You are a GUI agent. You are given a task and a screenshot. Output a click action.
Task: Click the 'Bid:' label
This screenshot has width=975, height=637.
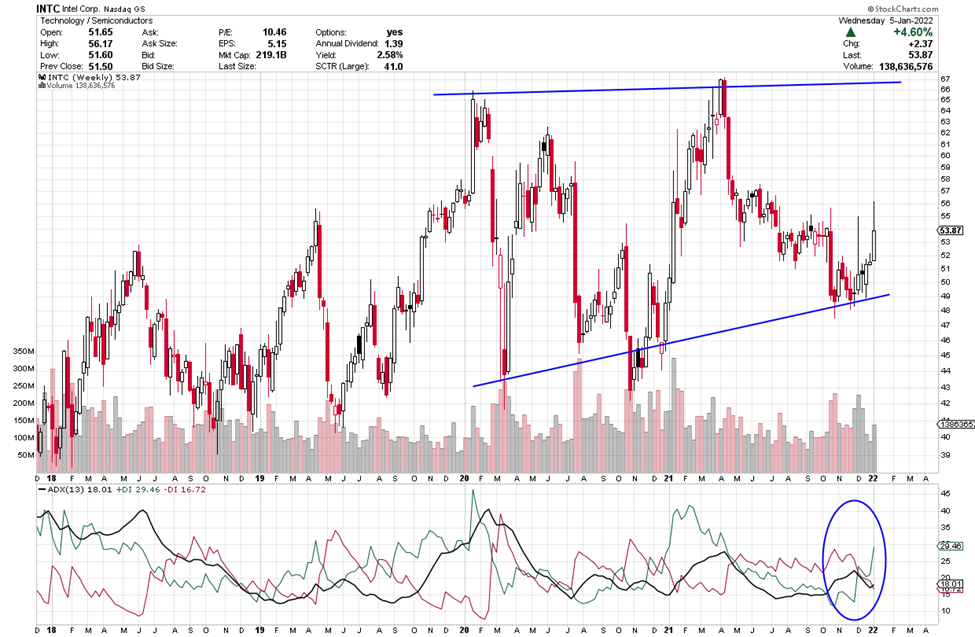tap(149, 55)
